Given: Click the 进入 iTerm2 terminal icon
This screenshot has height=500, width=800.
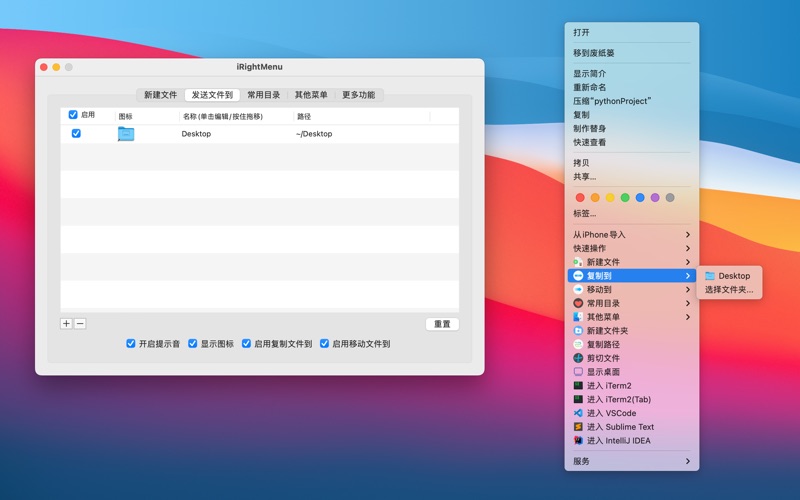Looking at the screenshot, I should (x=578, y=386).
